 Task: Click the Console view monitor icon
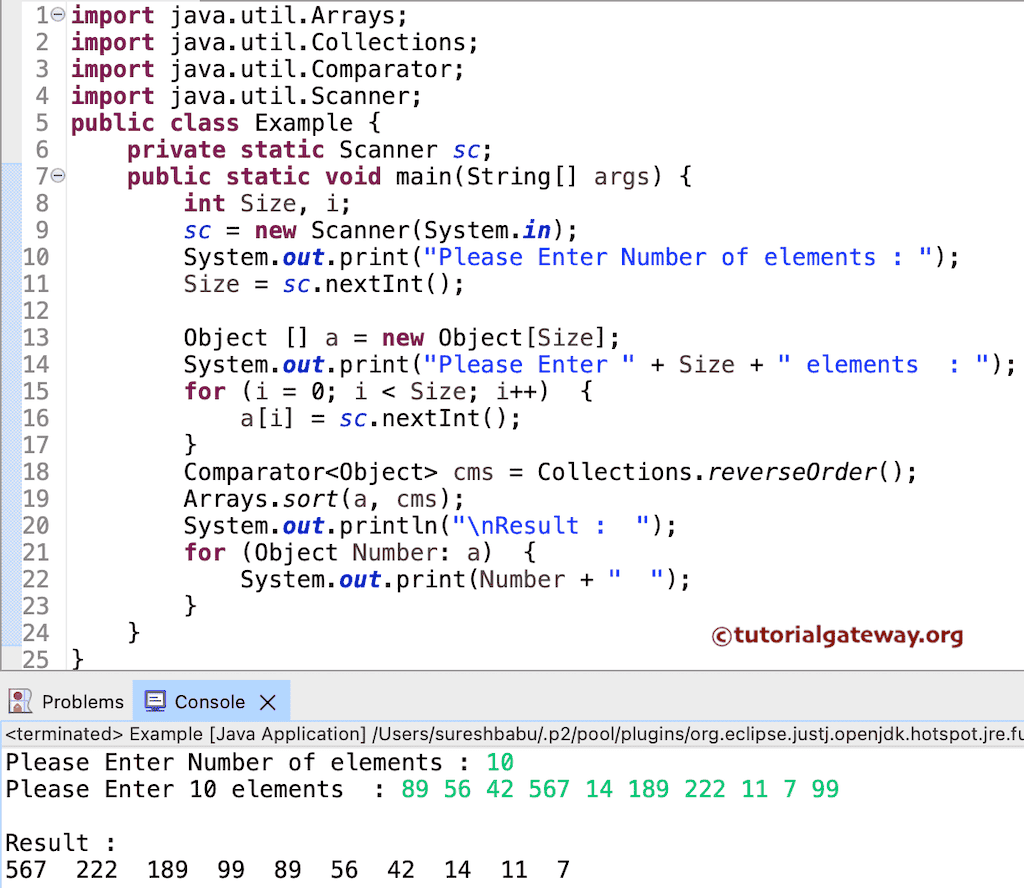tap(155, 700)
